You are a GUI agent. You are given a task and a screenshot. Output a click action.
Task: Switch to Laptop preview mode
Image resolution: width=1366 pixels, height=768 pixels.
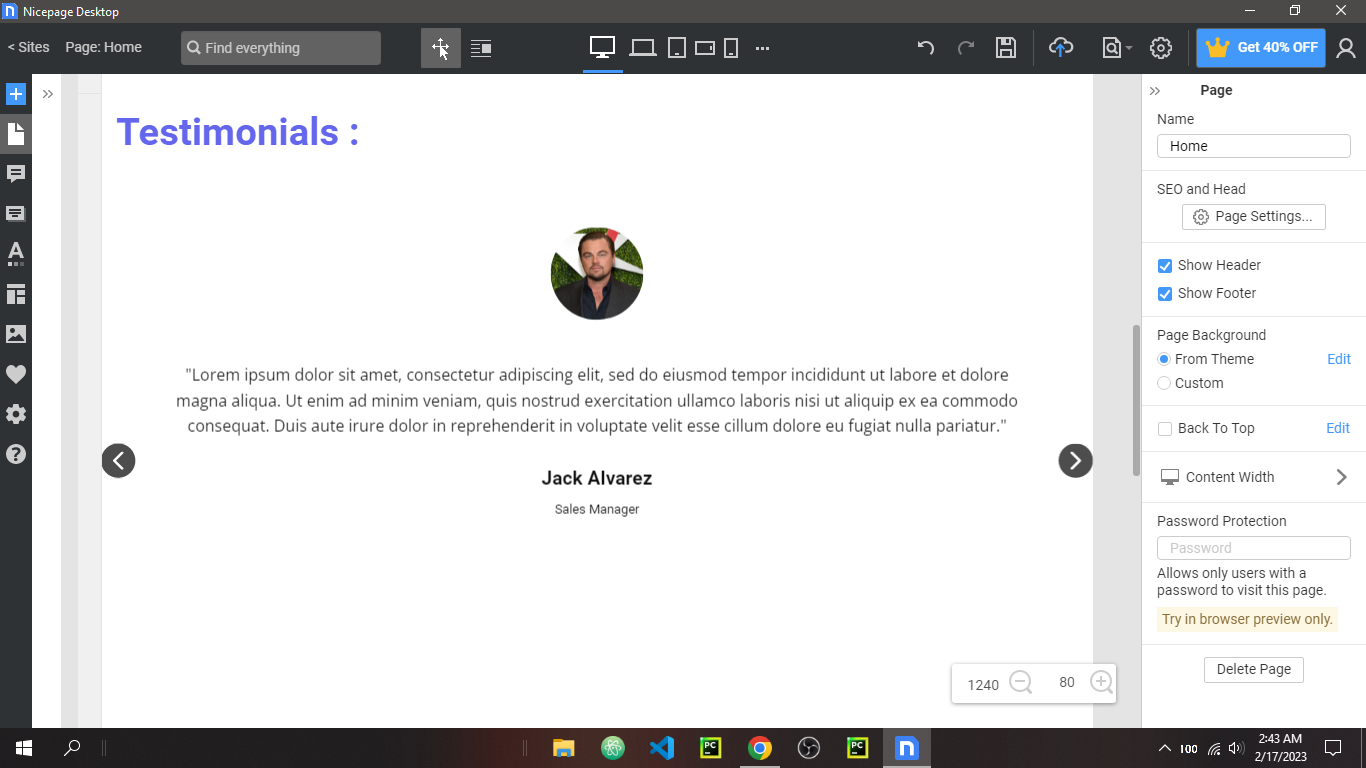(x=641, y=47)
